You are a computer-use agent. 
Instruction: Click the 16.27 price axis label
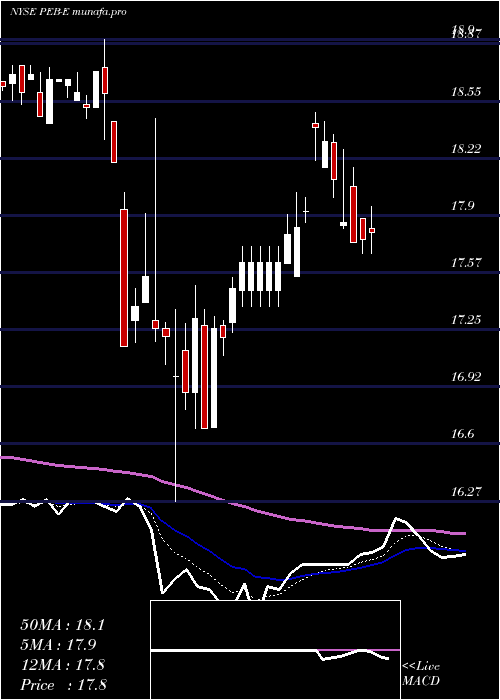[467, 492]
